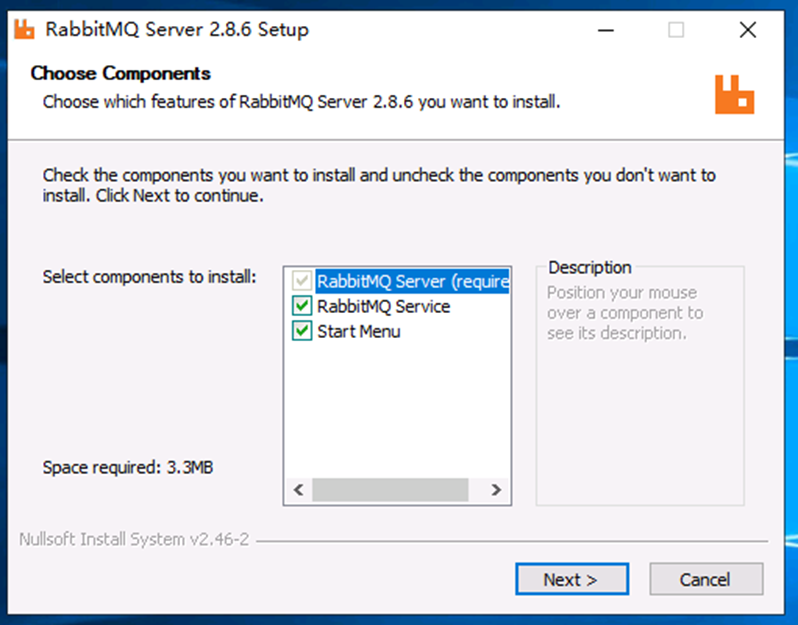
Task: Click the large orange RabbitMQ logo
Action: (x=734, y=95)
